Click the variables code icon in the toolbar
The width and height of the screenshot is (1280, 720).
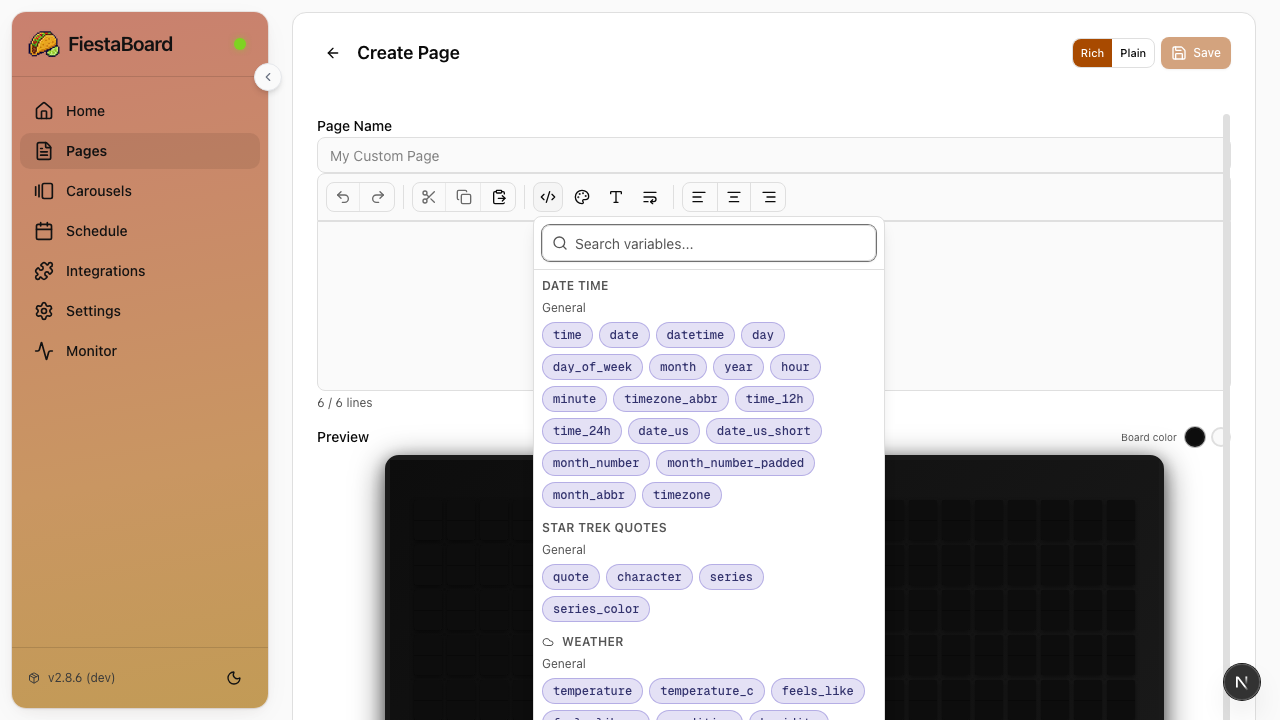coord(548,197)
